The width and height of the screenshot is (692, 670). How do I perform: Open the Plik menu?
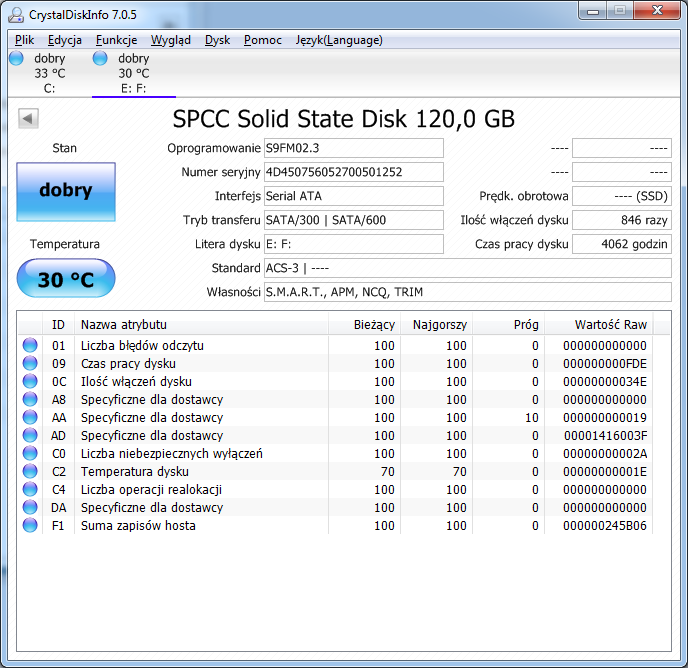pos(24,40)
